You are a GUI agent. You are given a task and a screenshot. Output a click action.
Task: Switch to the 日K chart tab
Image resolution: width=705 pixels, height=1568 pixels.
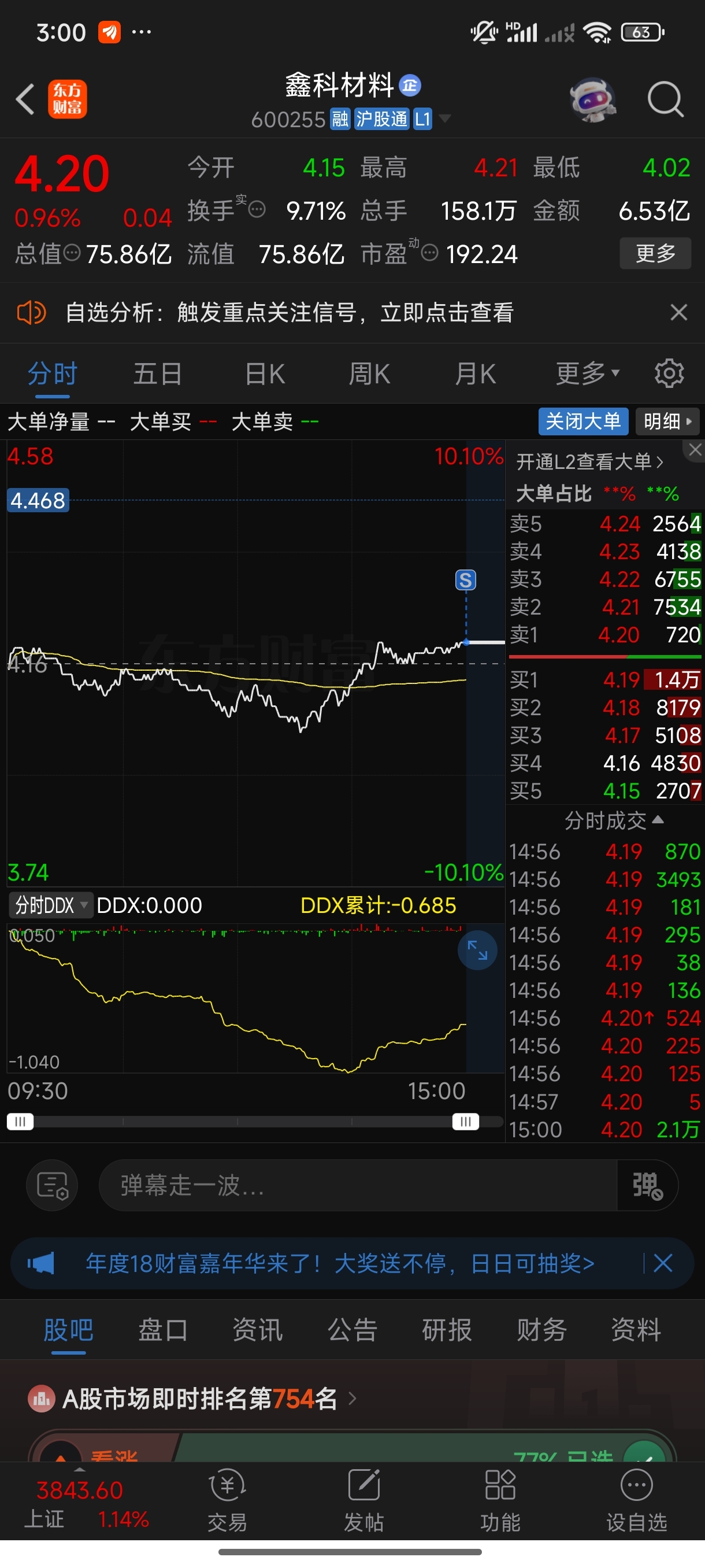(x=265, y=373)
